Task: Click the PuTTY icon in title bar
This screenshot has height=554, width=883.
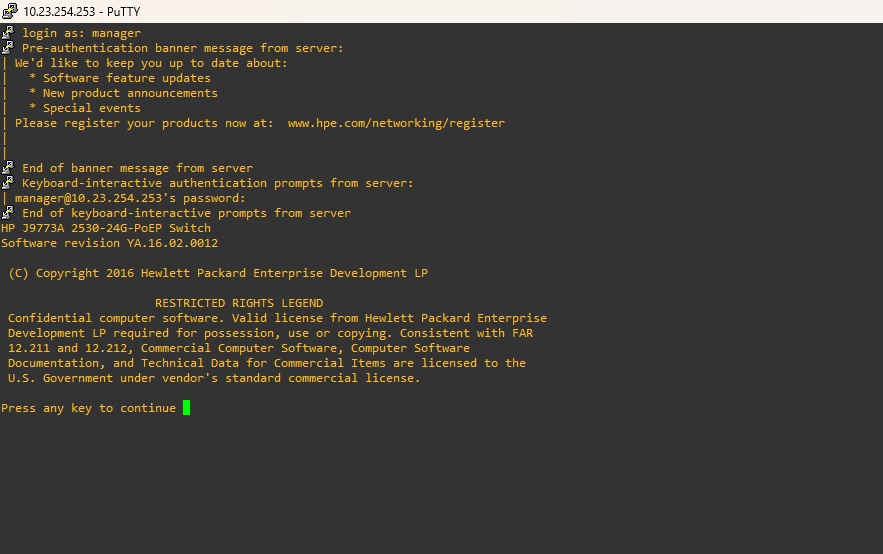Action: pos(10,11)
